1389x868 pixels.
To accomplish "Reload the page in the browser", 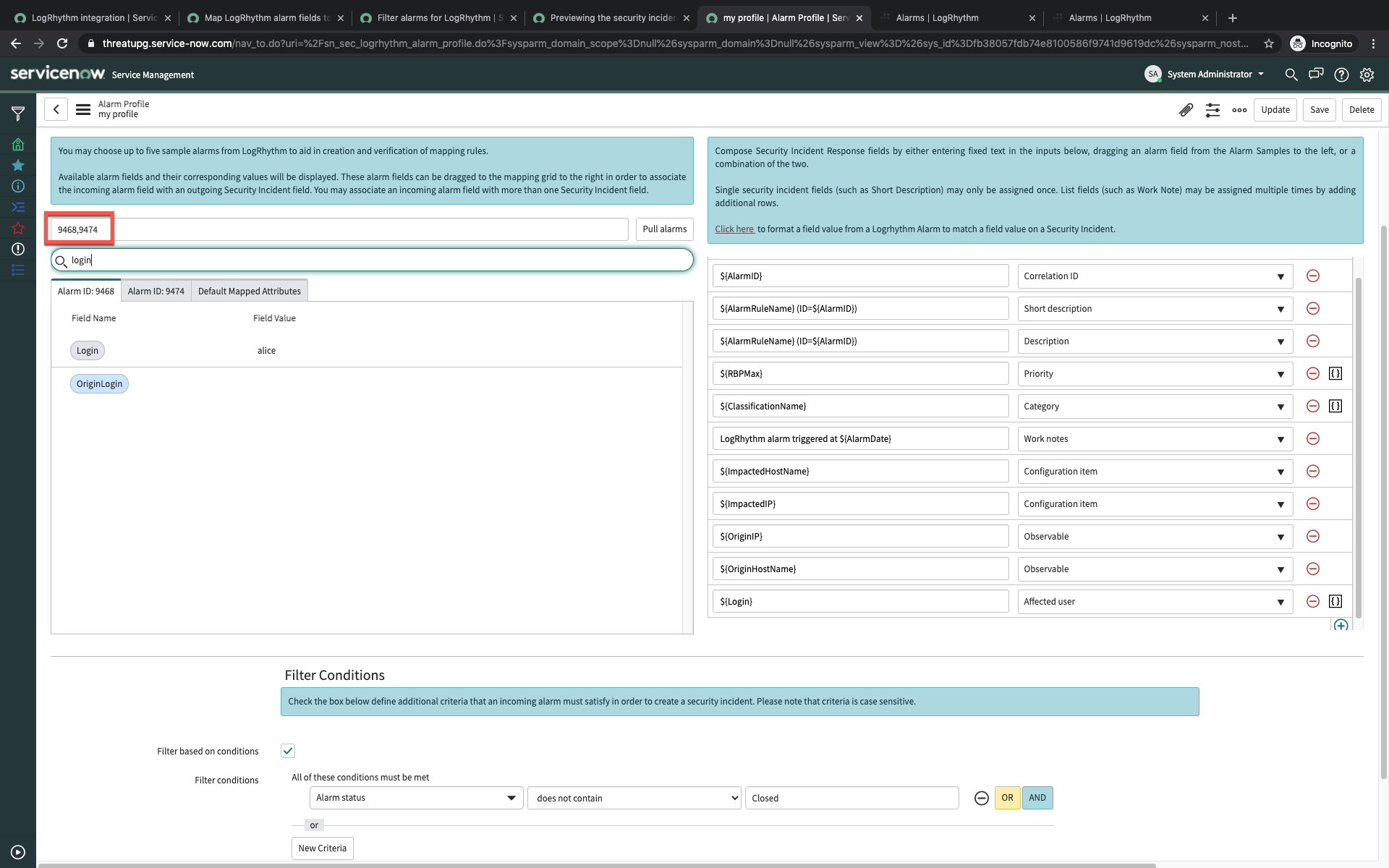I will click(62, 44).
